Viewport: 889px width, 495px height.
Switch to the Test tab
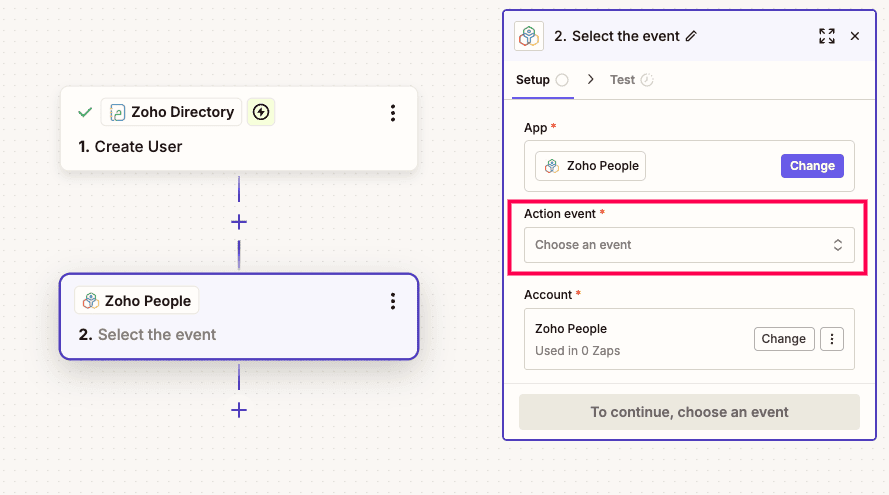(623, 80)
